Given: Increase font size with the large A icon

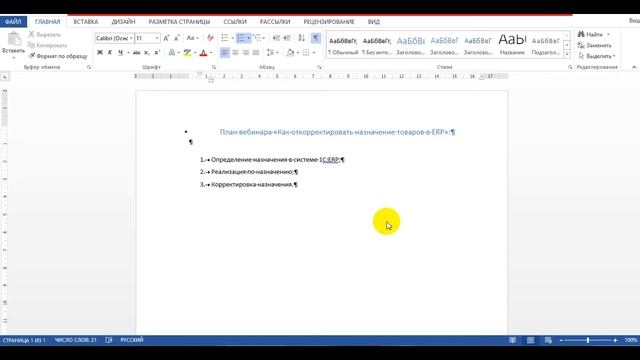Looking at the screenshot, I should point(166,38).
